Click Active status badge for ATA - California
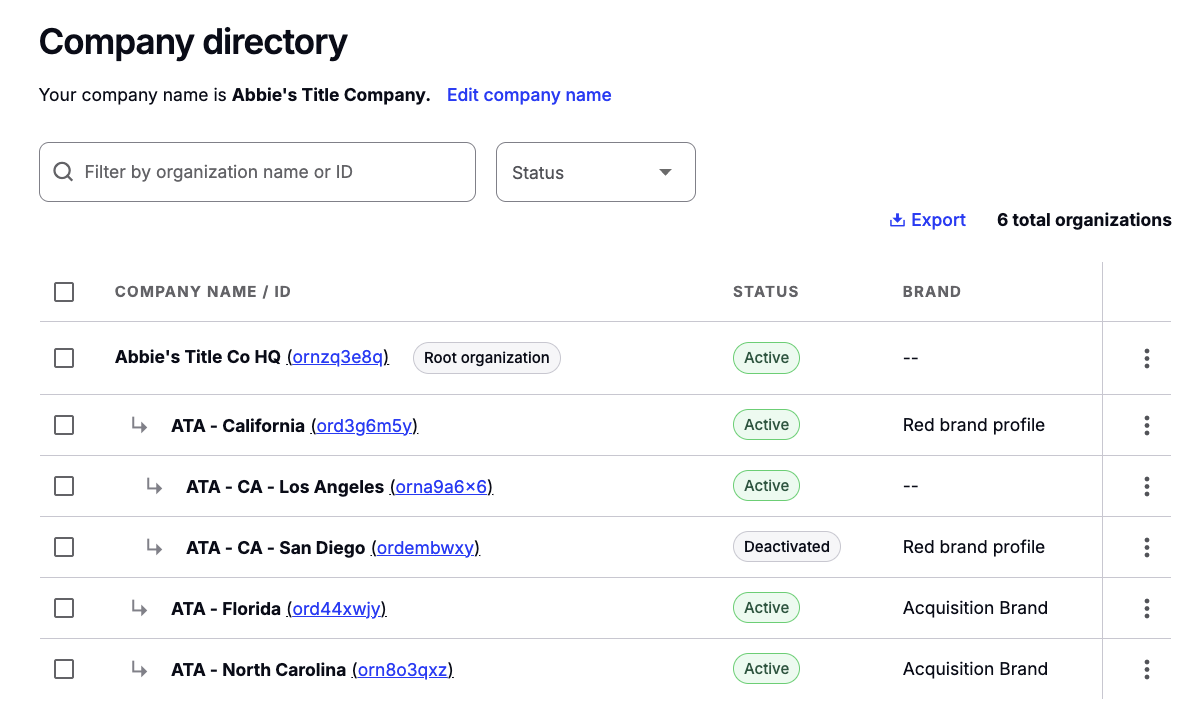 [x=766, y=425]
